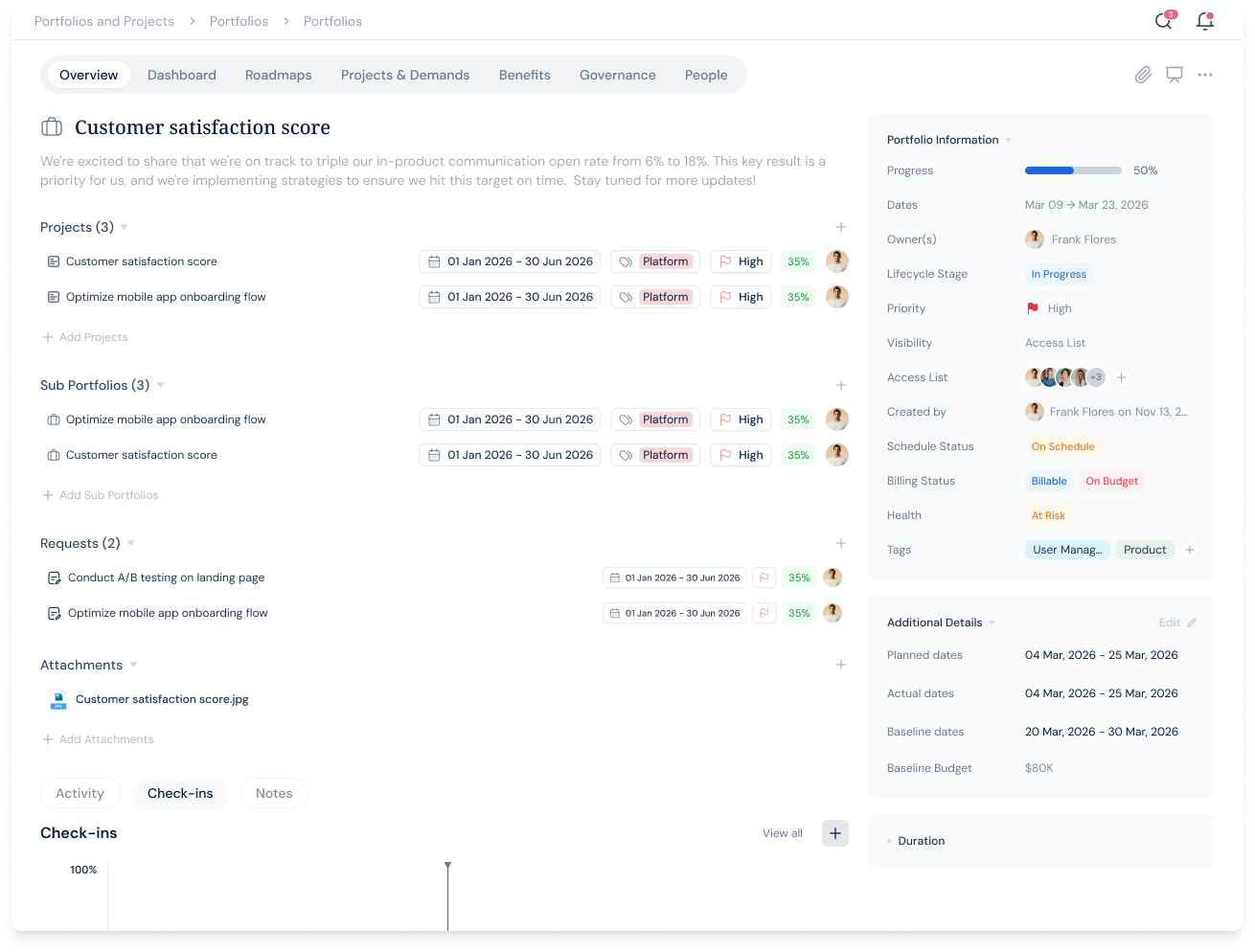Click Add Attachments link
The image size is (1255, 952).
pyautogui.click(x=98, y=739)
